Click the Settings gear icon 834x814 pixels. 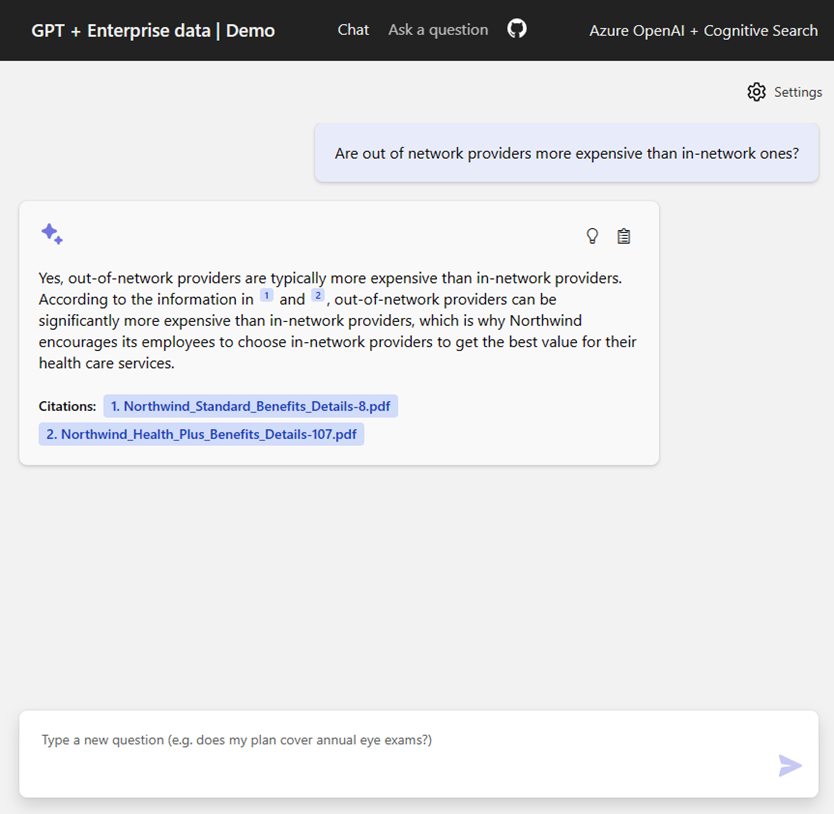[756, 92]
